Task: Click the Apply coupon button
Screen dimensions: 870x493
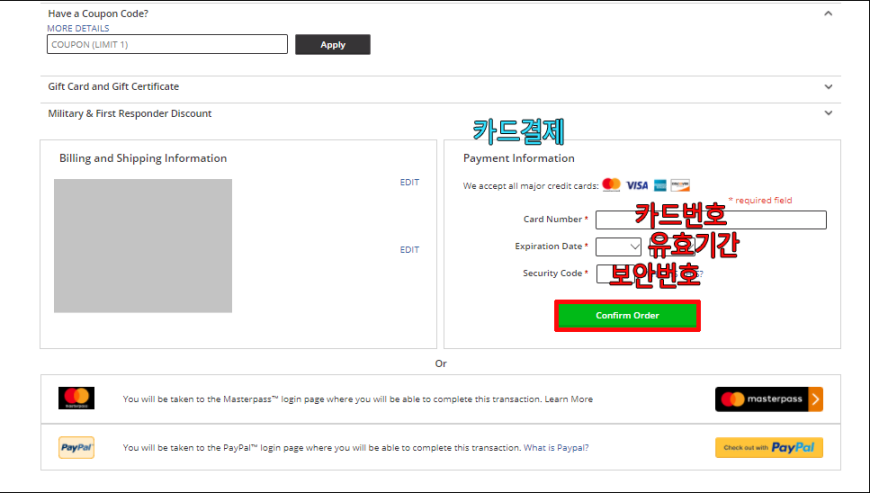Action: 333,44
